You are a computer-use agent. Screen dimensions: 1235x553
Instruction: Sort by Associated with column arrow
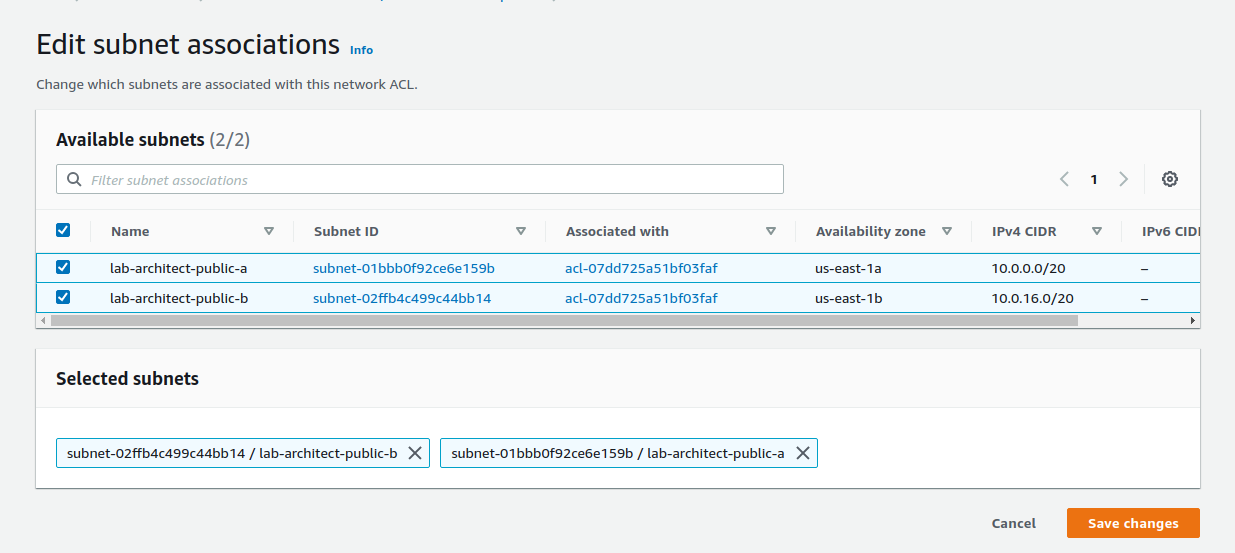point(770,231)
